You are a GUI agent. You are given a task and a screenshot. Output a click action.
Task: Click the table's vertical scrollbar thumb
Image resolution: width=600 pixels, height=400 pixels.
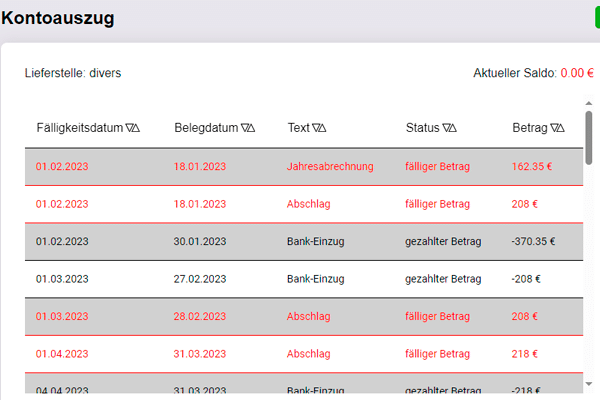(589, 138)
